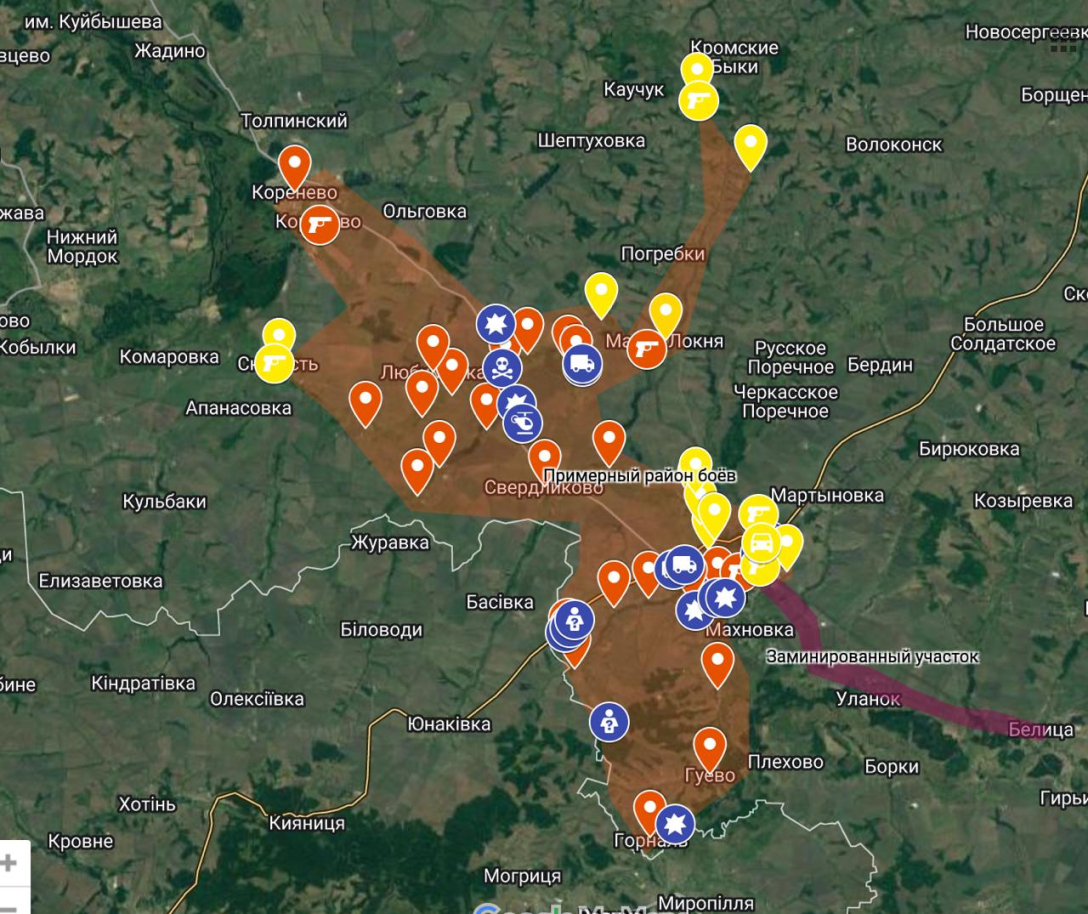Select the yellow car marker near Мартыновка

(x=762, y=543)
